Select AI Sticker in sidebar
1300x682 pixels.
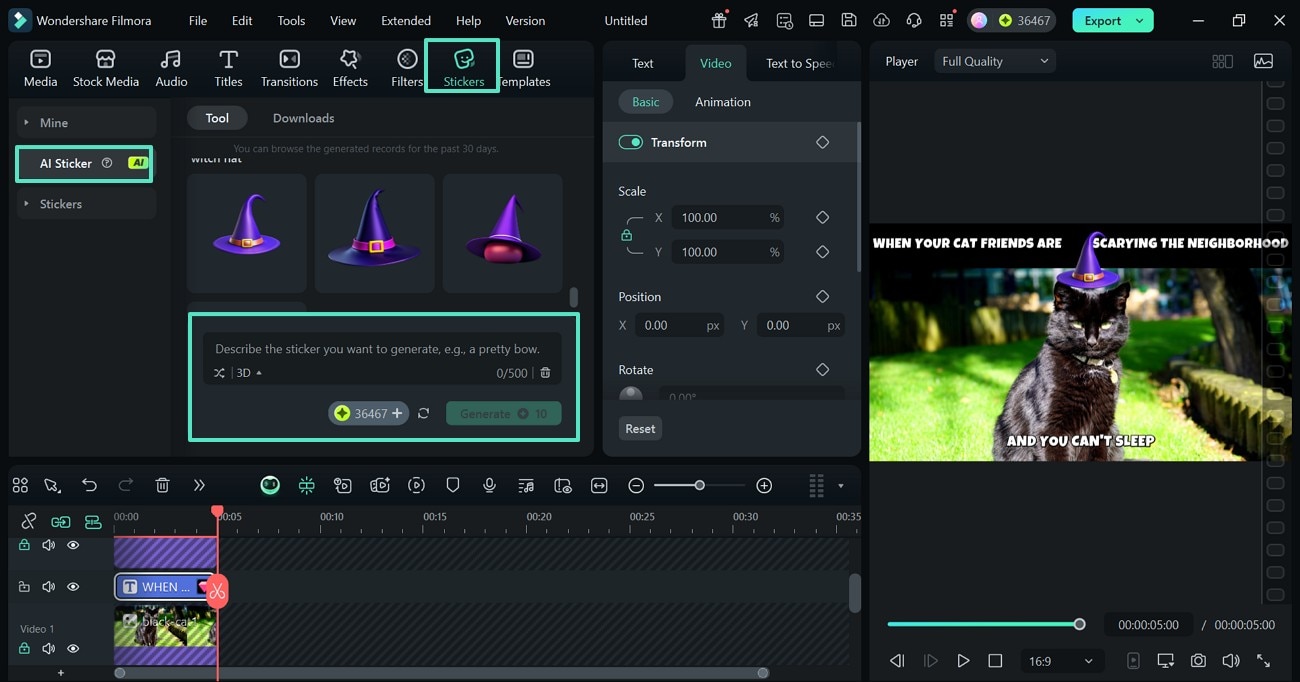(84, 163)
